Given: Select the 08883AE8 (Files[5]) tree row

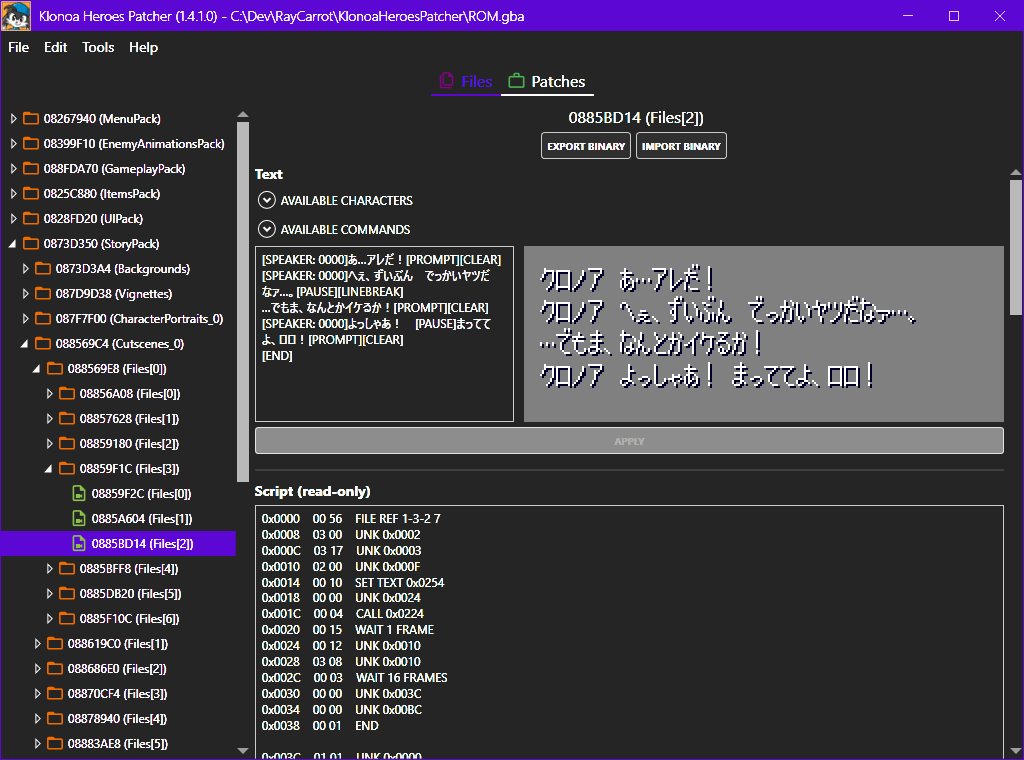Looking at the screenshot, I should coord(118,743).
